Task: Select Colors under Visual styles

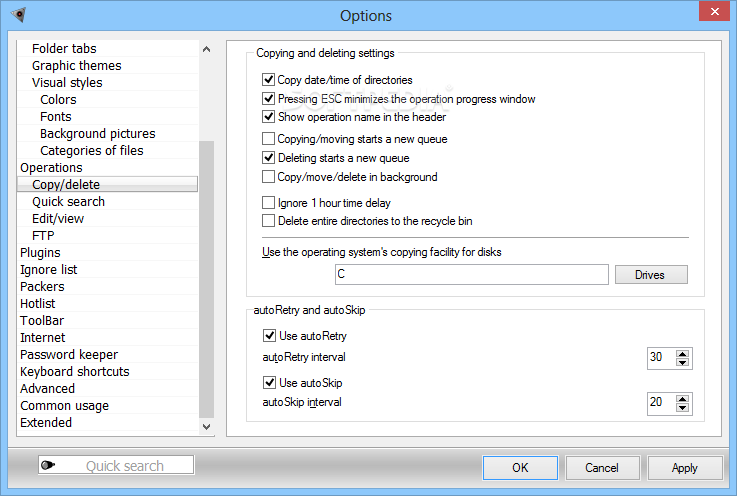Action: pyautogui.click(x=58, y=99)
